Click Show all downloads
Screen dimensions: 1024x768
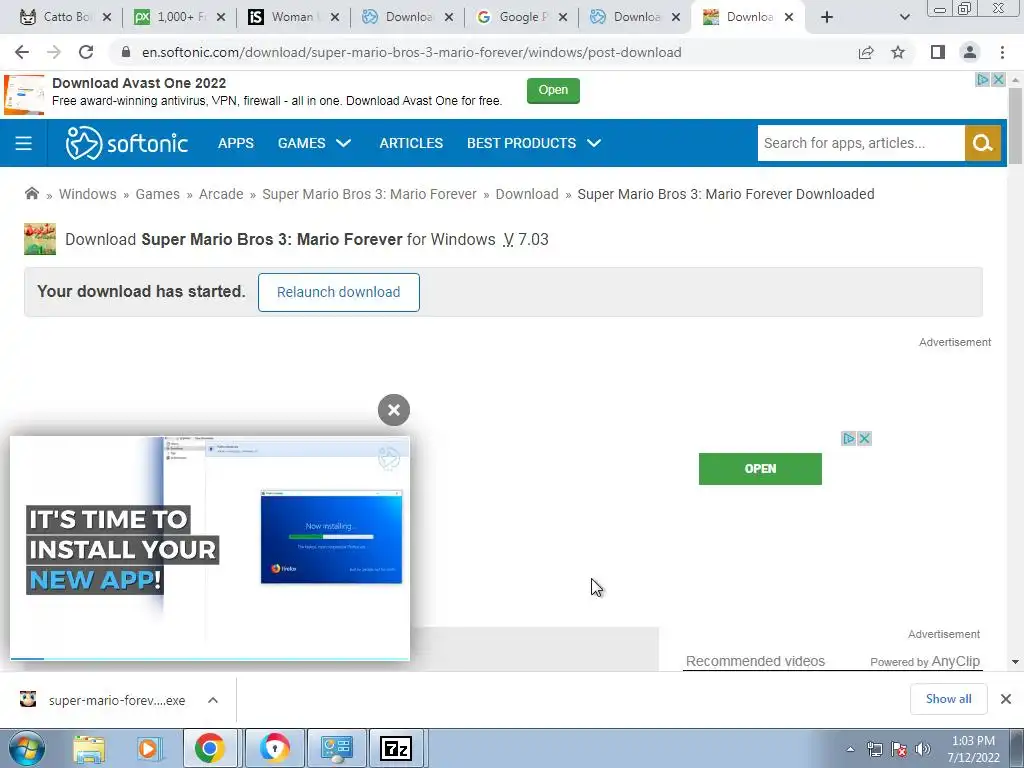click(x=948, y=699)
